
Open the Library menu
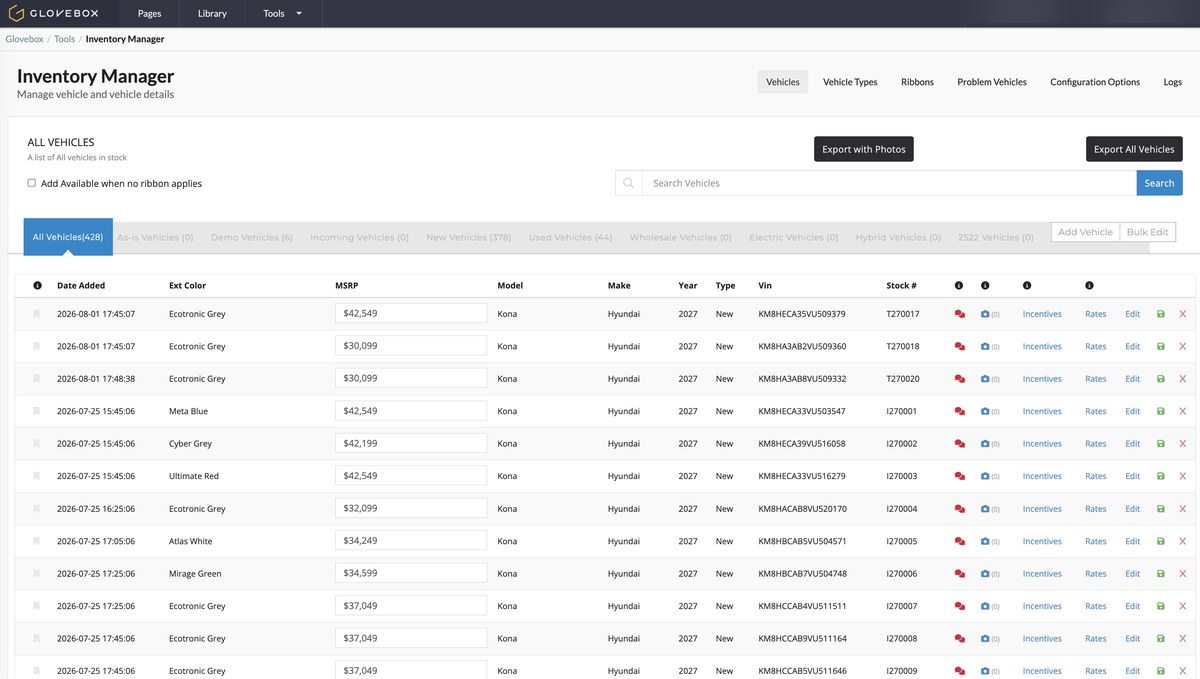212,14
